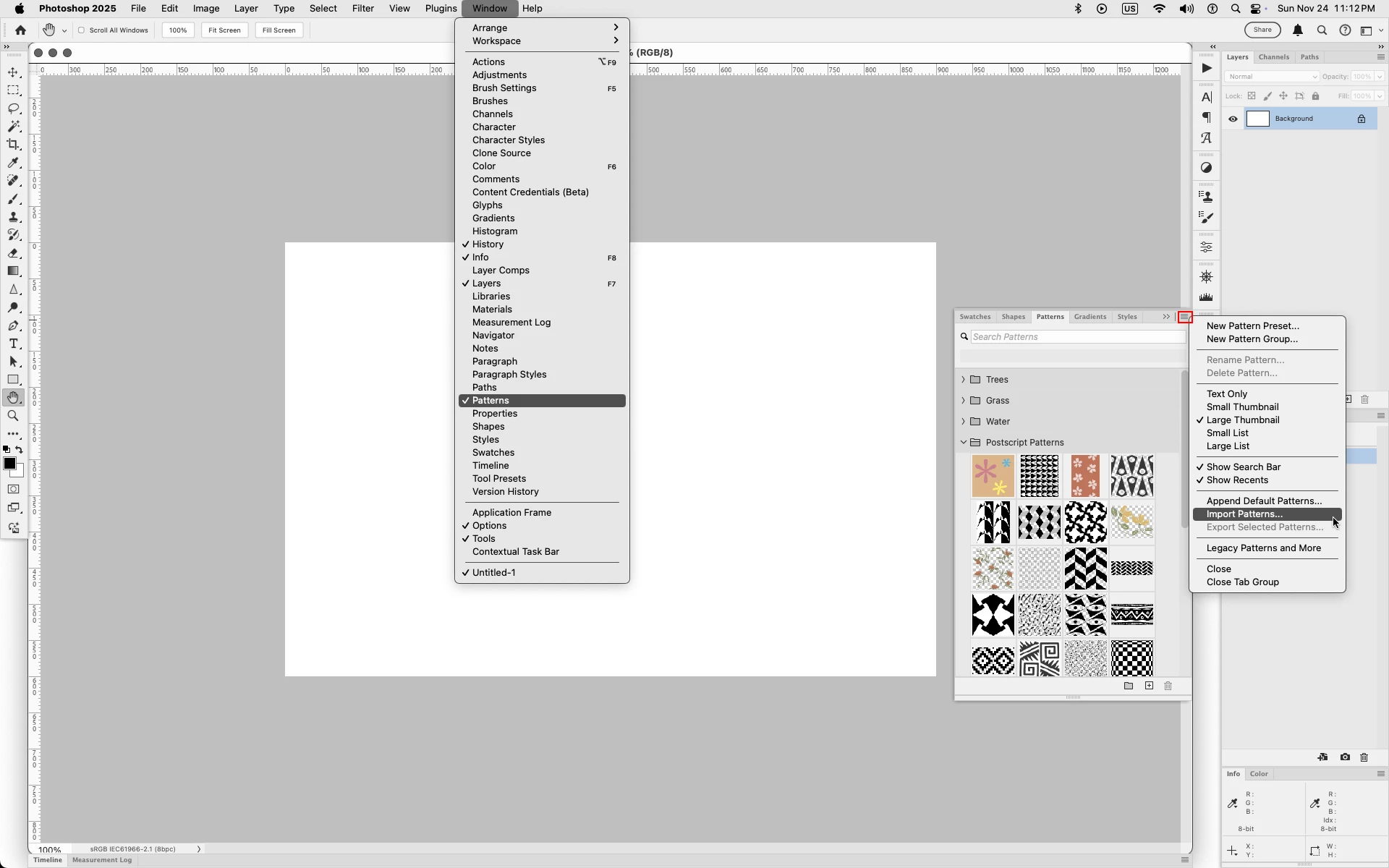The width and height of the screenshot is (1389, 868).
Task: Collapse the Postscript Patterns group
Action: [x=963, y=443]
